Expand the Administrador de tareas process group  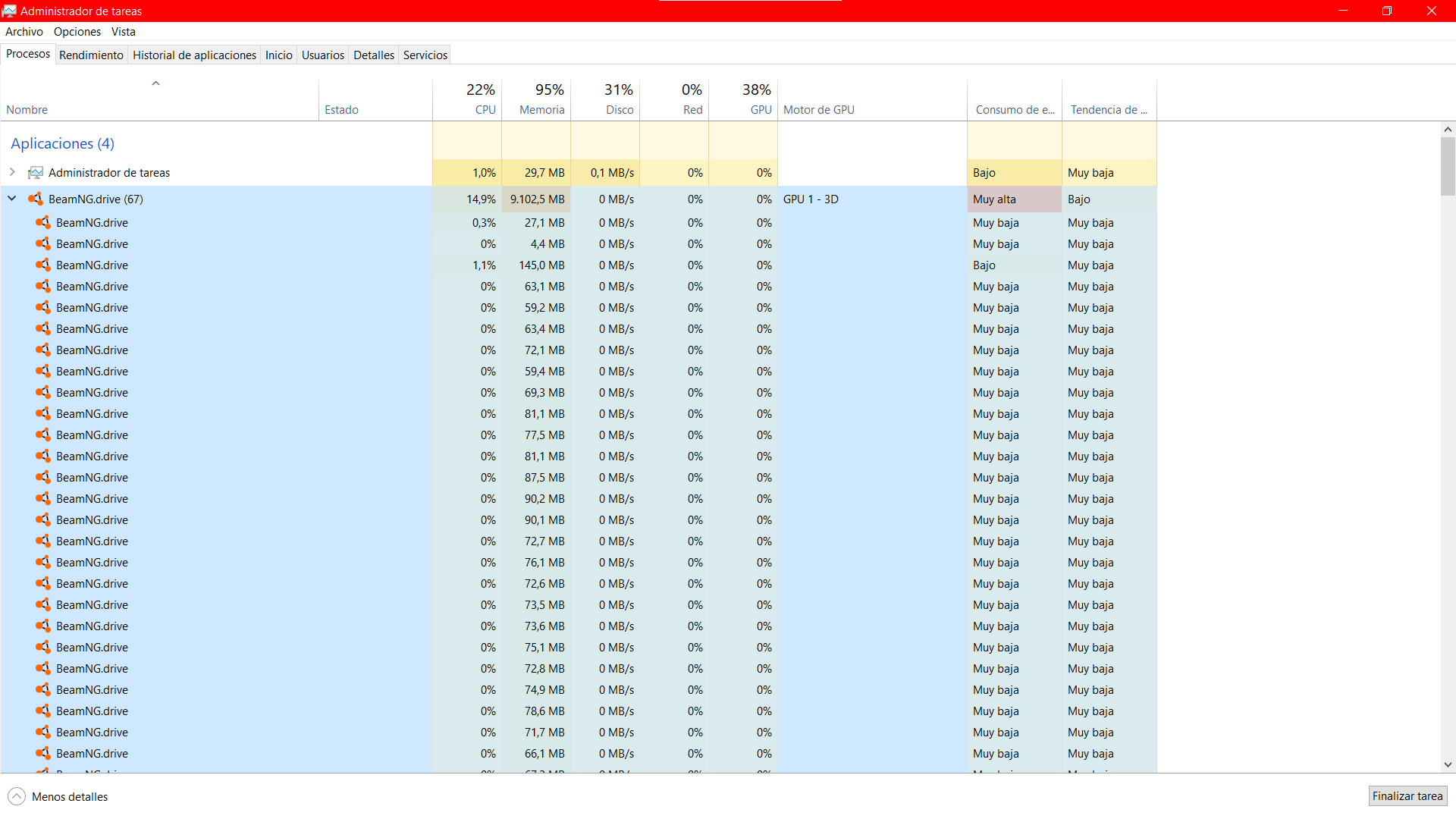12,172
